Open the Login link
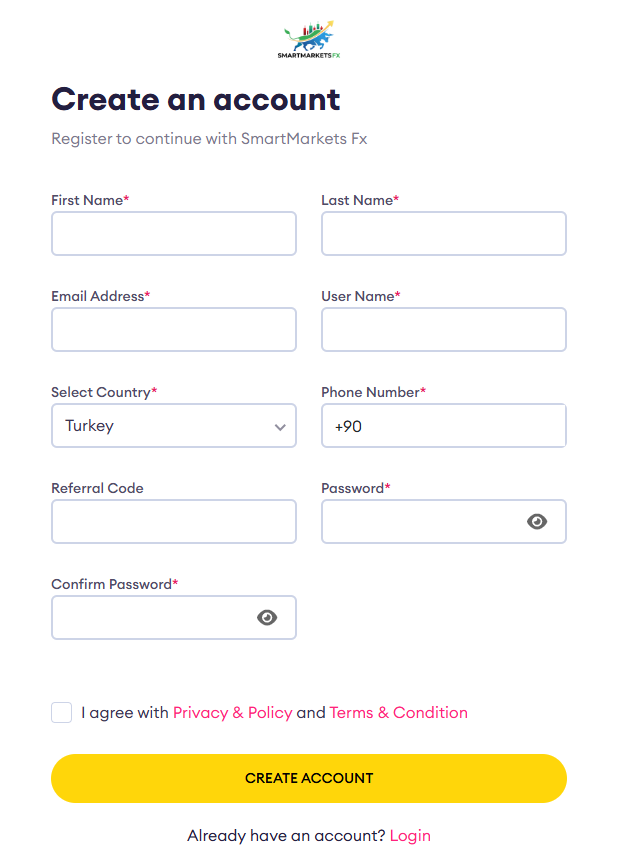The height and width of the screenshot is (867, 627). click(410, 835)
